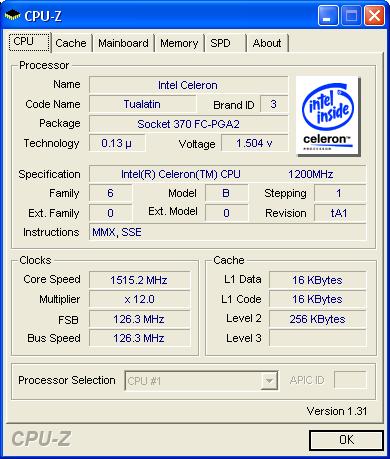Click the Ext. Family value field
Image resolution: width=390 pixels, height=459 pixels.
coord(110,213)
